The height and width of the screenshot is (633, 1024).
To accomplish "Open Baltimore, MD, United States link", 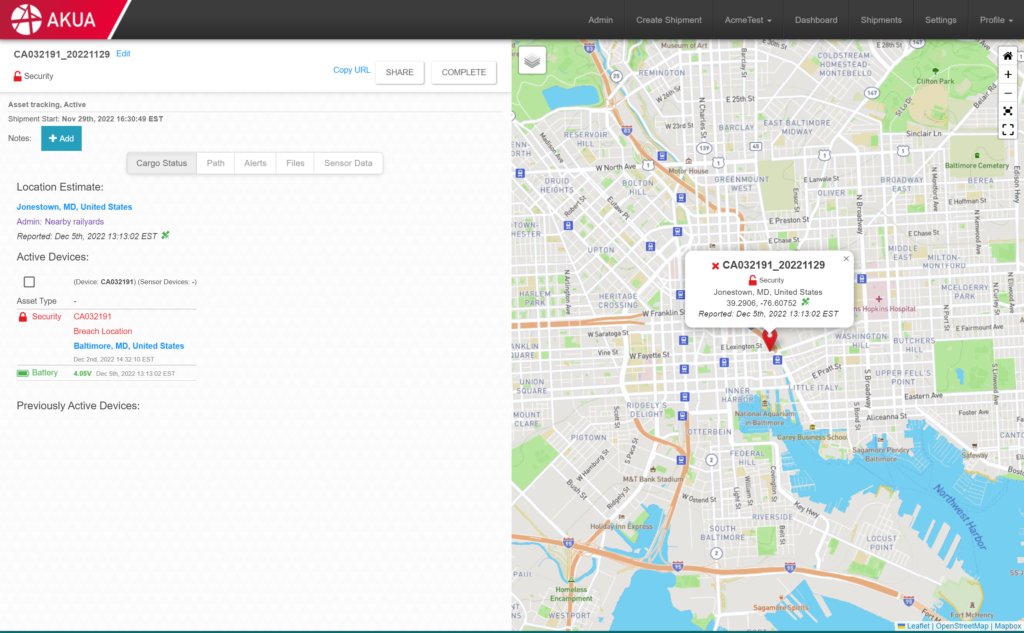I will (129, 346).
